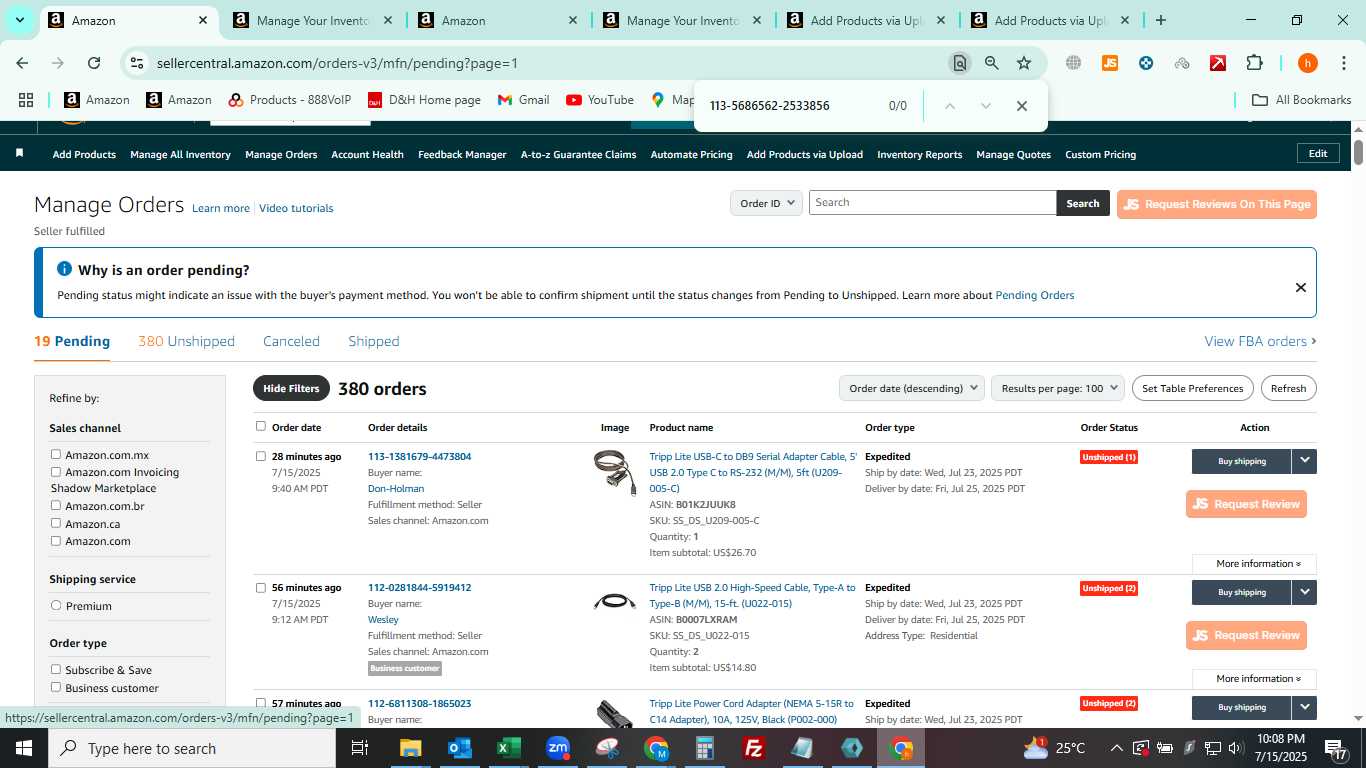Open the Chrome three-dot menu

coord(1342,63)
